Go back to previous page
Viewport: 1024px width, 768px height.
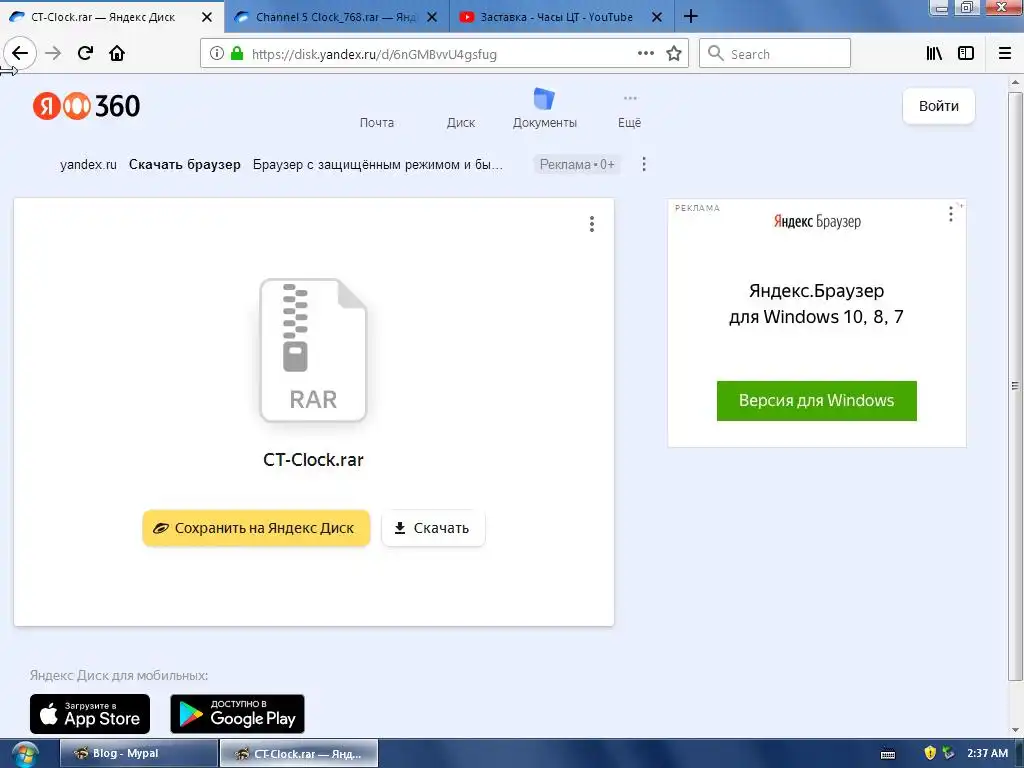coord(20,53)
